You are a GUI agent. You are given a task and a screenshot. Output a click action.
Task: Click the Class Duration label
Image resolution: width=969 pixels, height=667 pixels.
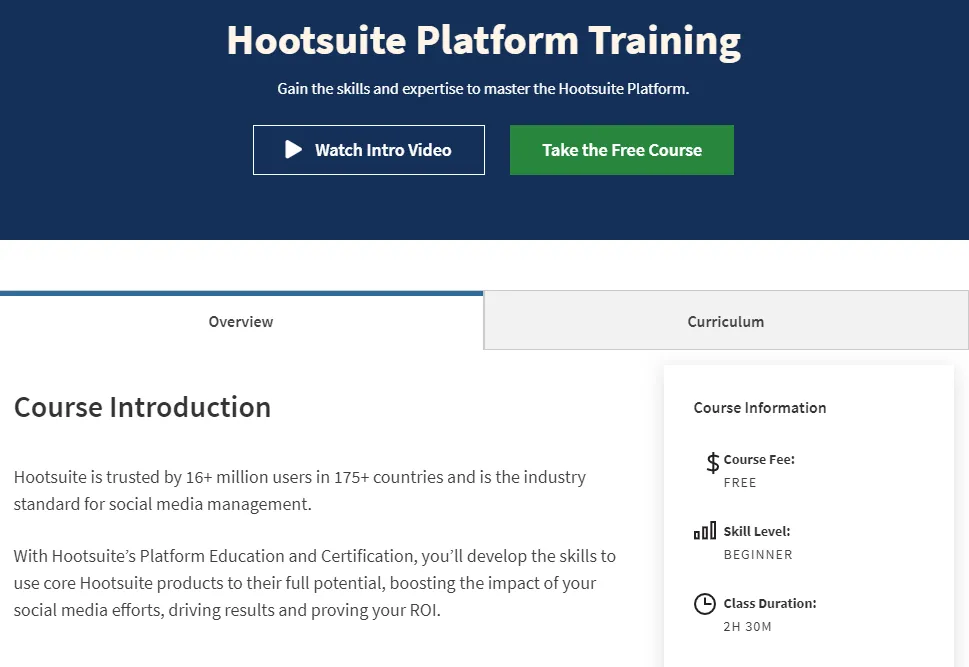(770, 603)
